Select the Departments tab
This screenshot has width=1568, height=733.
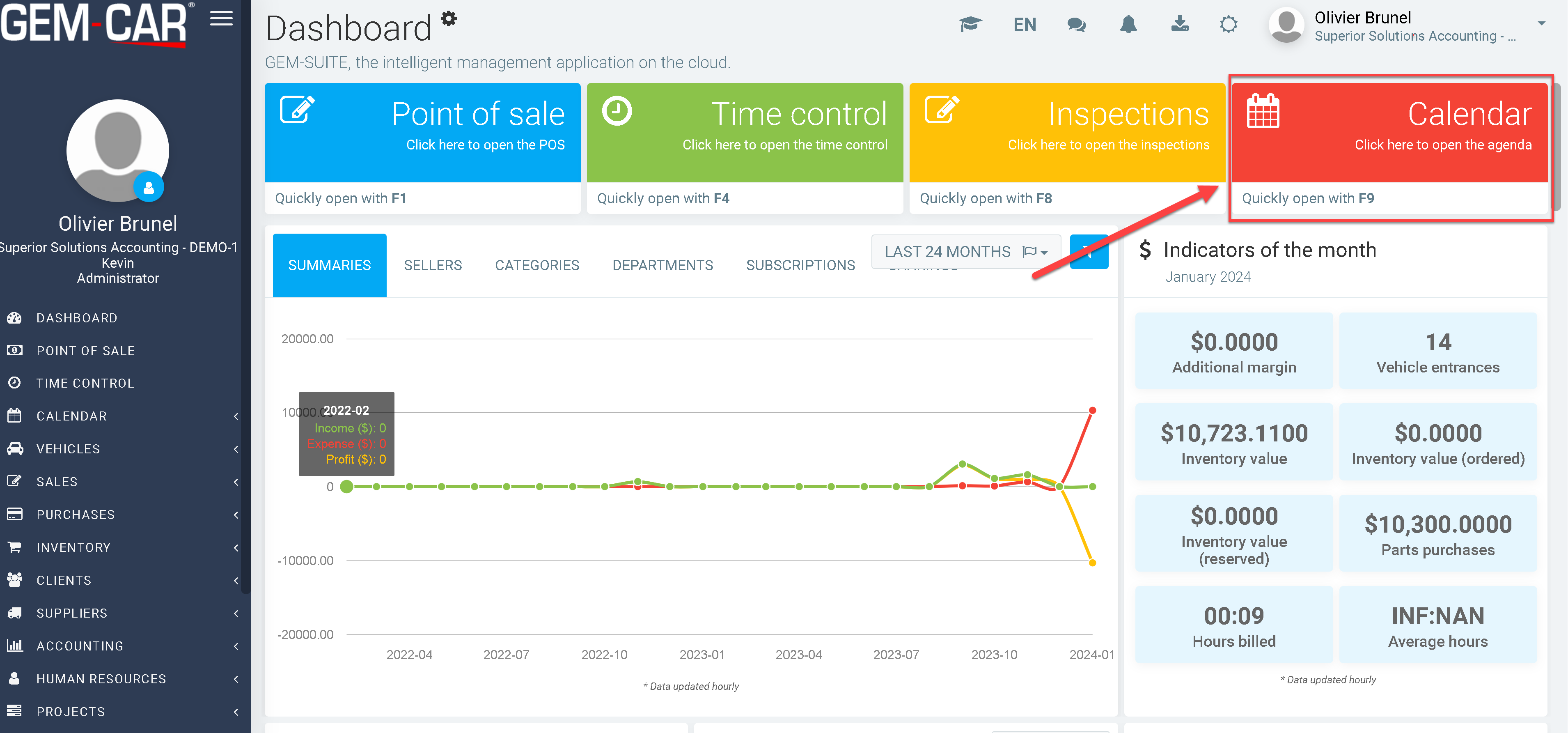662,265
